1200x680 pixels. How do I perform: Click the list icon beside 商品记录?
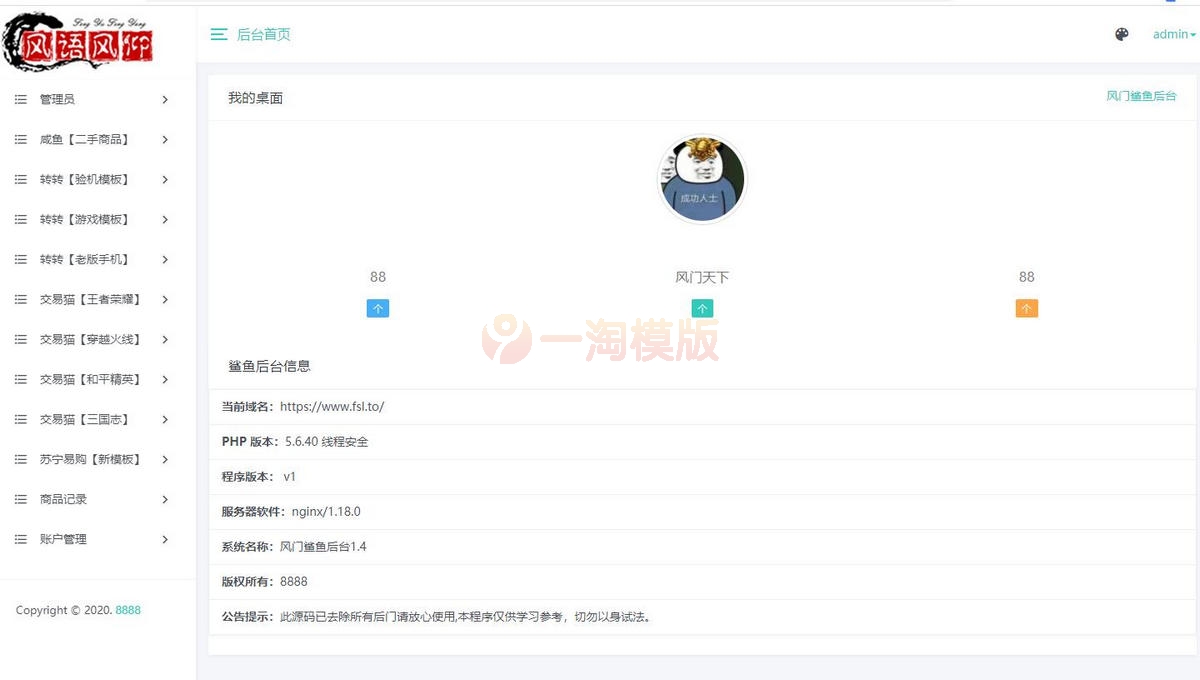click(x=20, y=499)
